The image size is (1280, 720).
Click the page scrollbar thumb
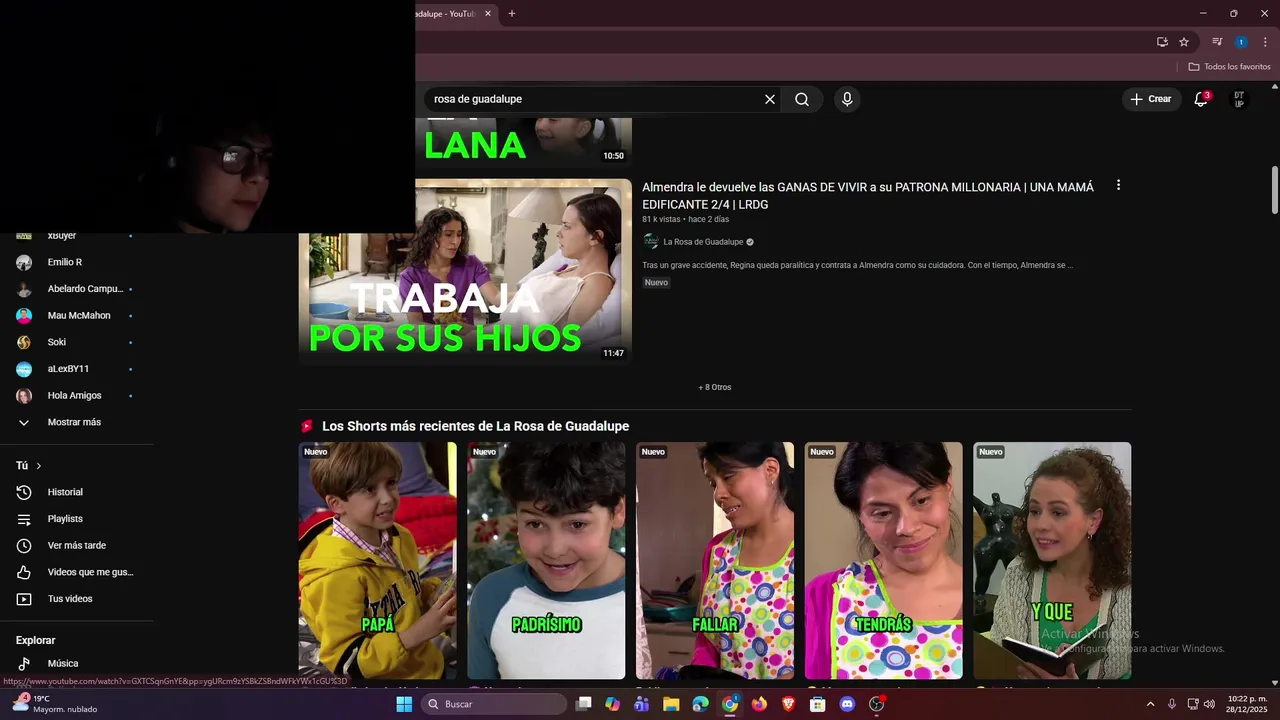pyautogui.click(x=1275, y=189)
